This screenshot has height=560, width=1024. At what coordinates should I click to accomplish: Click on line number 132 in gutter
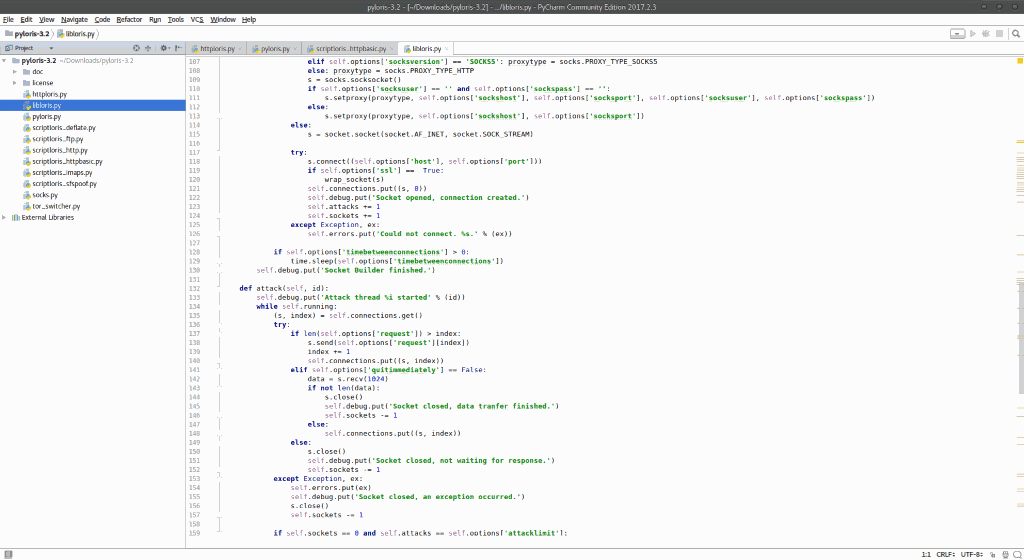click(x=194, y=288)
